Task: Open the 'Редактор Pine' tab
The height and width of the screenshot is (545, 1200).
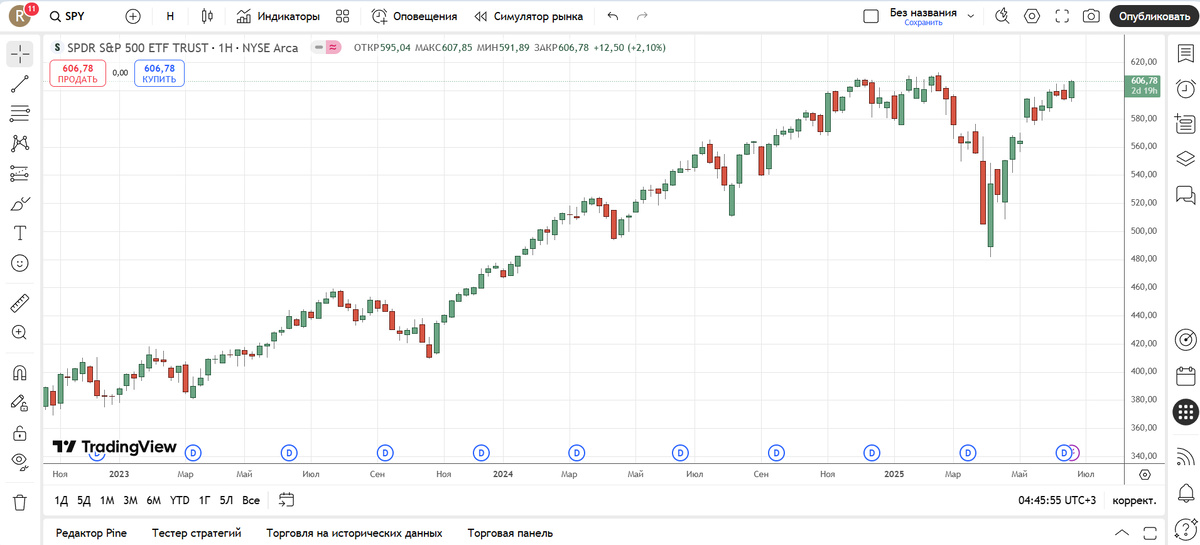Action: pyautogui.click(x=91, y=533)
